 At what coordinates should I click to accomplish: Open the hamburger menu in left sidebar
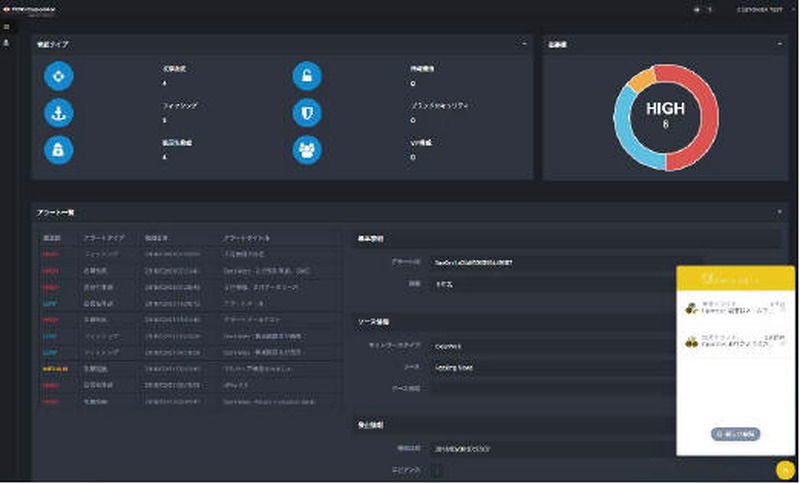click(7, 27)
